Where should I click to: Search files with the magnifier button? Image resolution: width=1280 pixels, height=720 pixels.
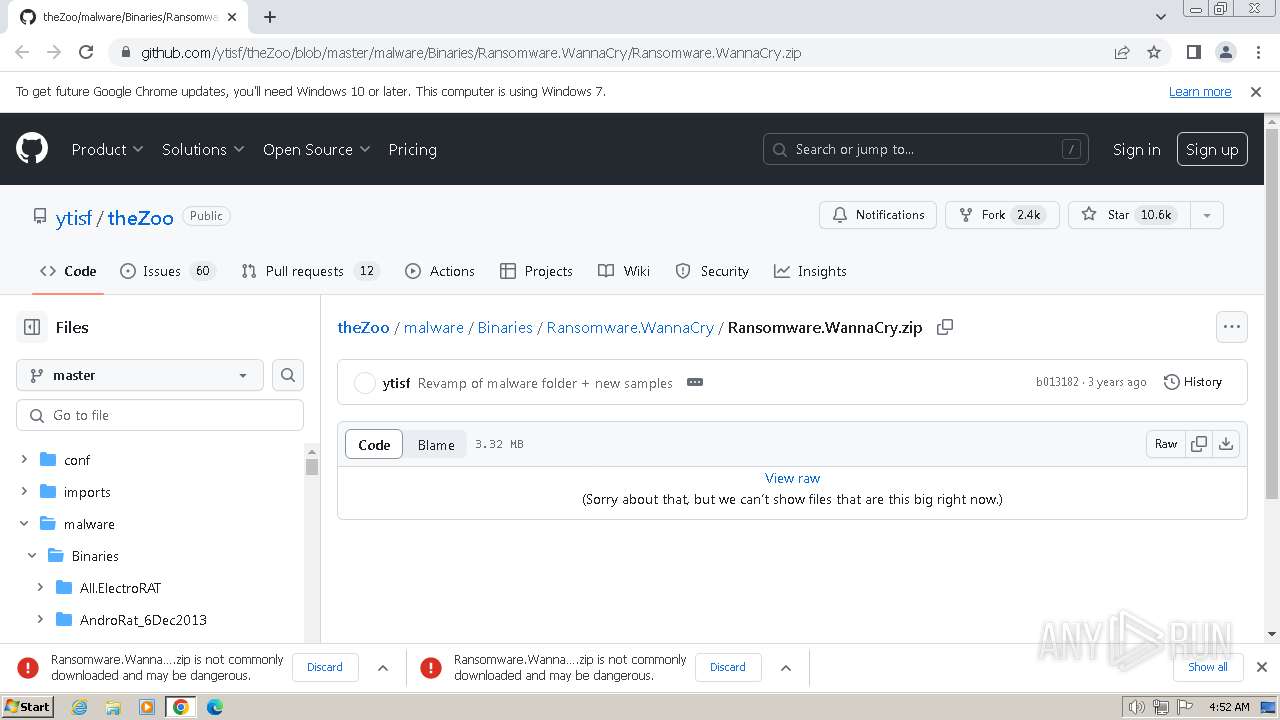point(288,375)
